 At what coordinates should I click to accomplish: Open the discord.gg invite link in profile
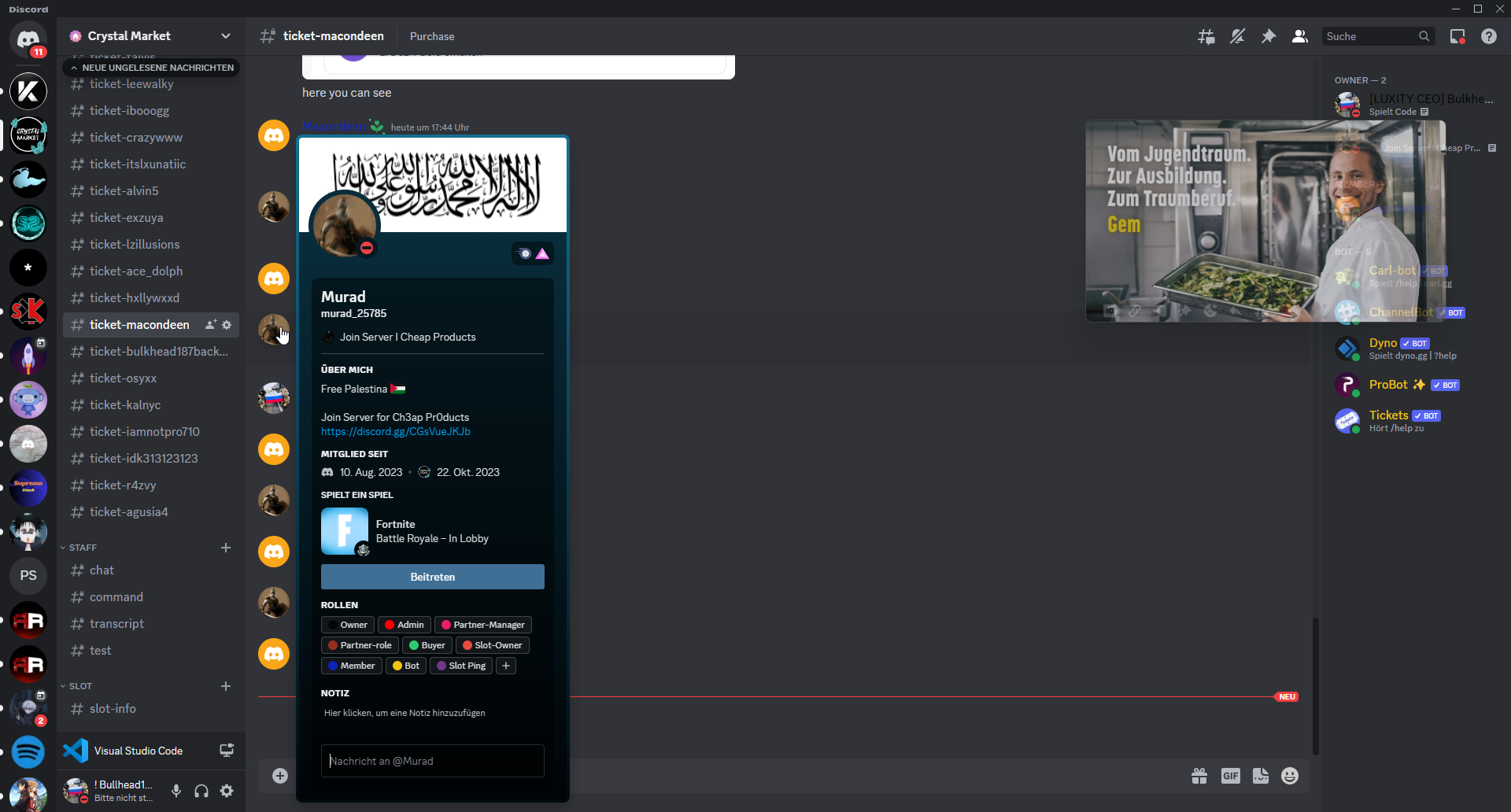pos(396,431)
